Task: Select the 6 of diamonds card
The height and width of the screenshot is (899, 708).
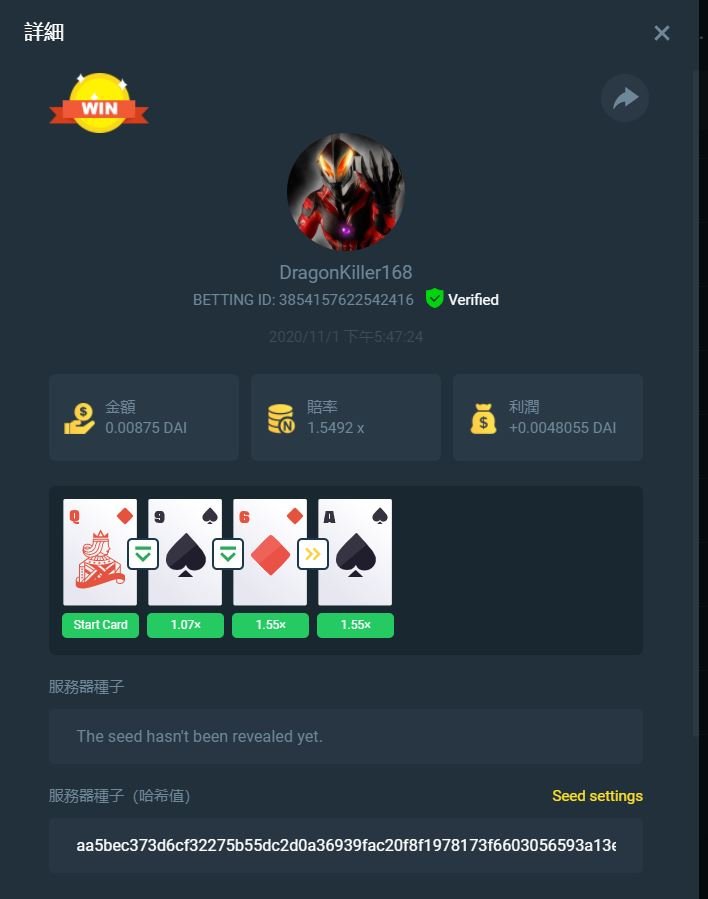Action: coord(269,552)
